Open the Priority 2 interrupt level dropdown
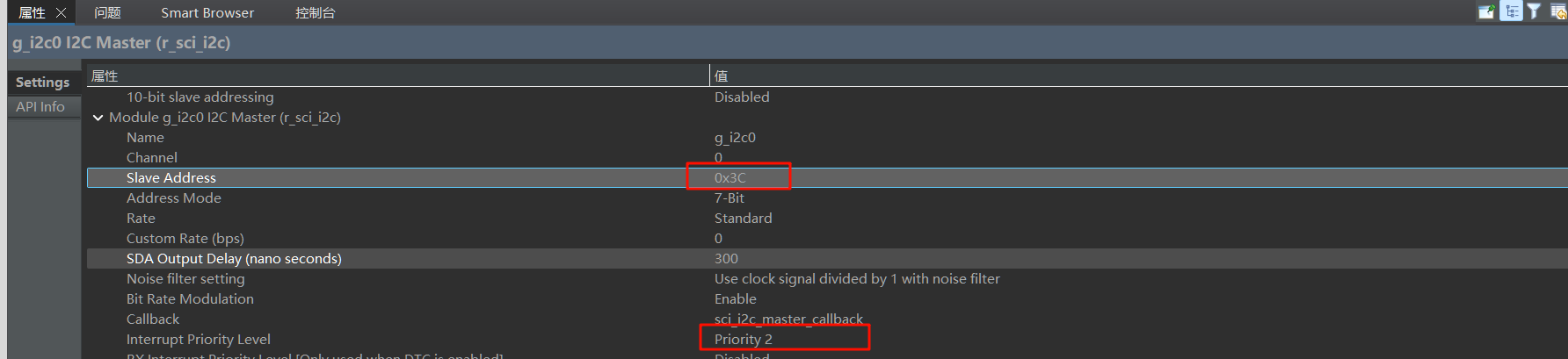 pyautogui.click(x=743, y=339)
